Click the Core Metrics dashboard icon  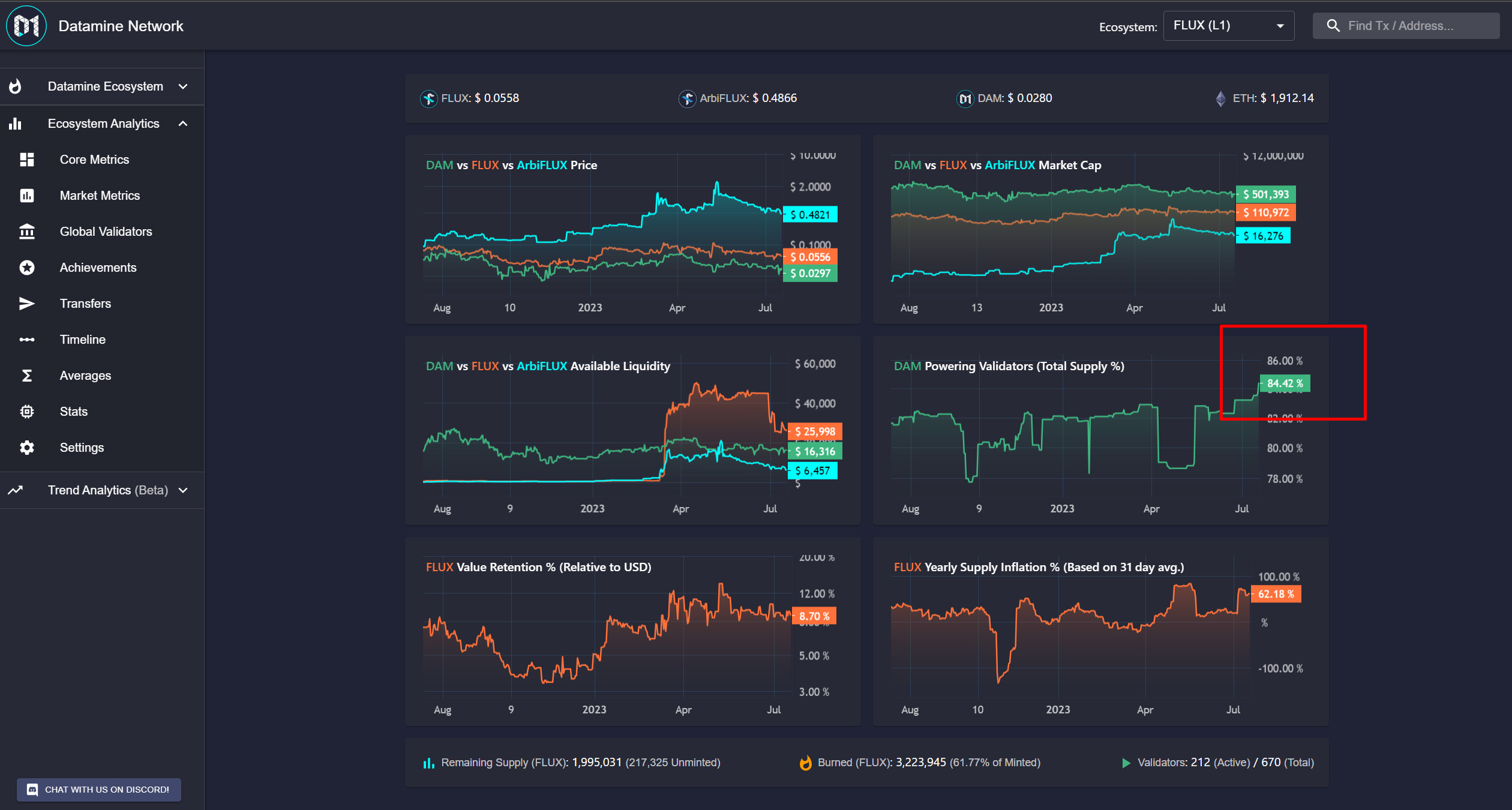click(x=27, y=160)
